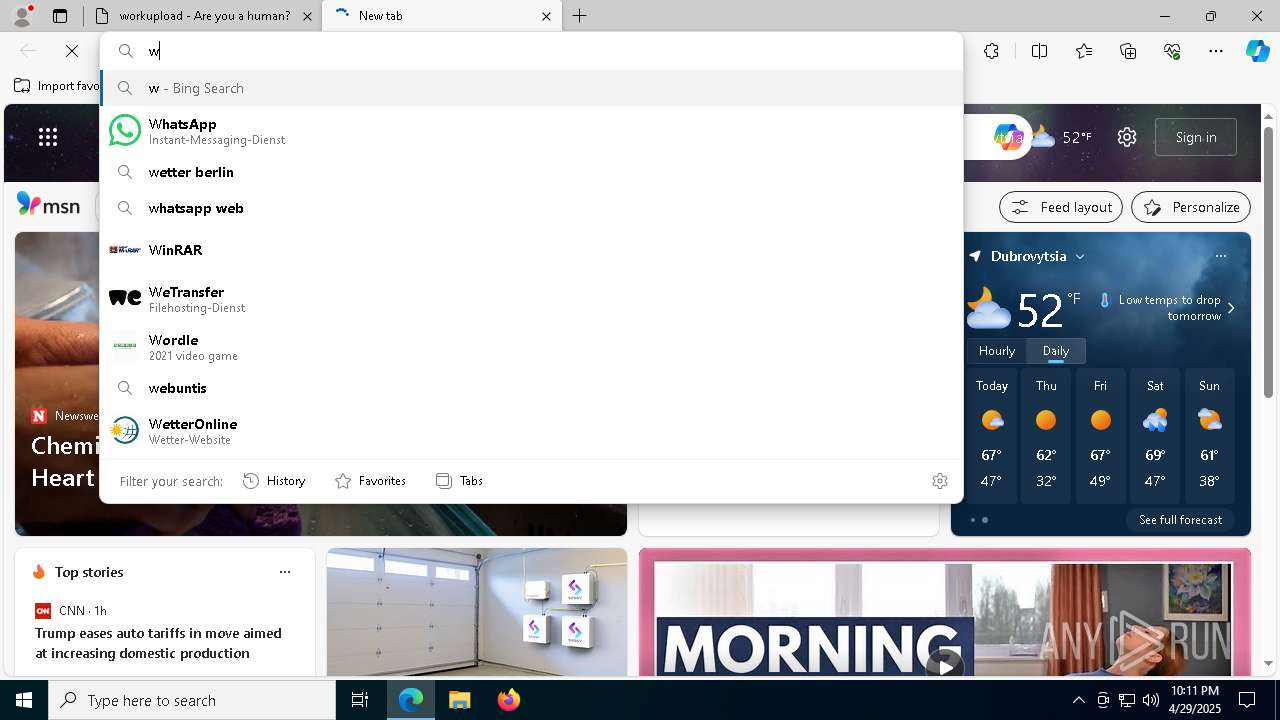Stop loading the page button

tap(72, 51)
